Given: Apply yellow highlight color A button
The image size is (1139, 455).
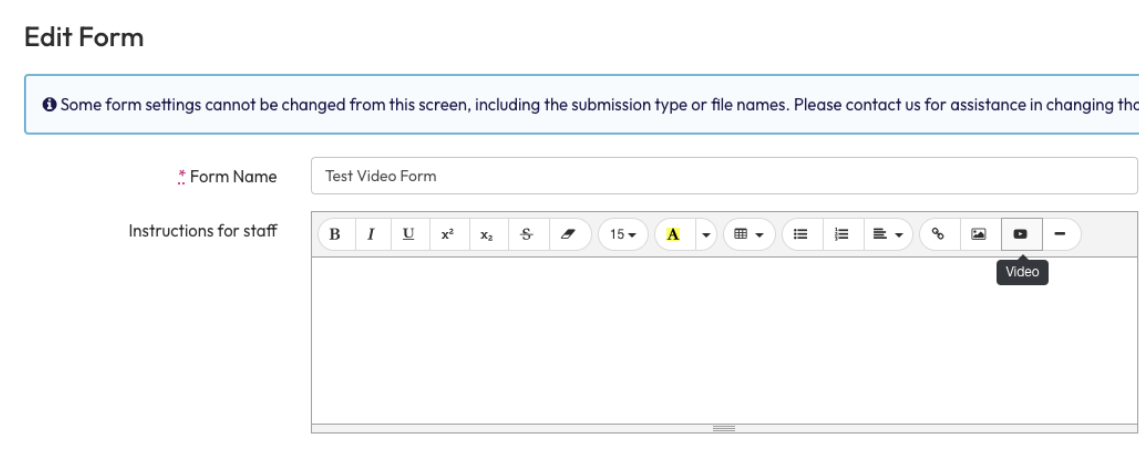Looking at the screenshot, I should [674, 234].
